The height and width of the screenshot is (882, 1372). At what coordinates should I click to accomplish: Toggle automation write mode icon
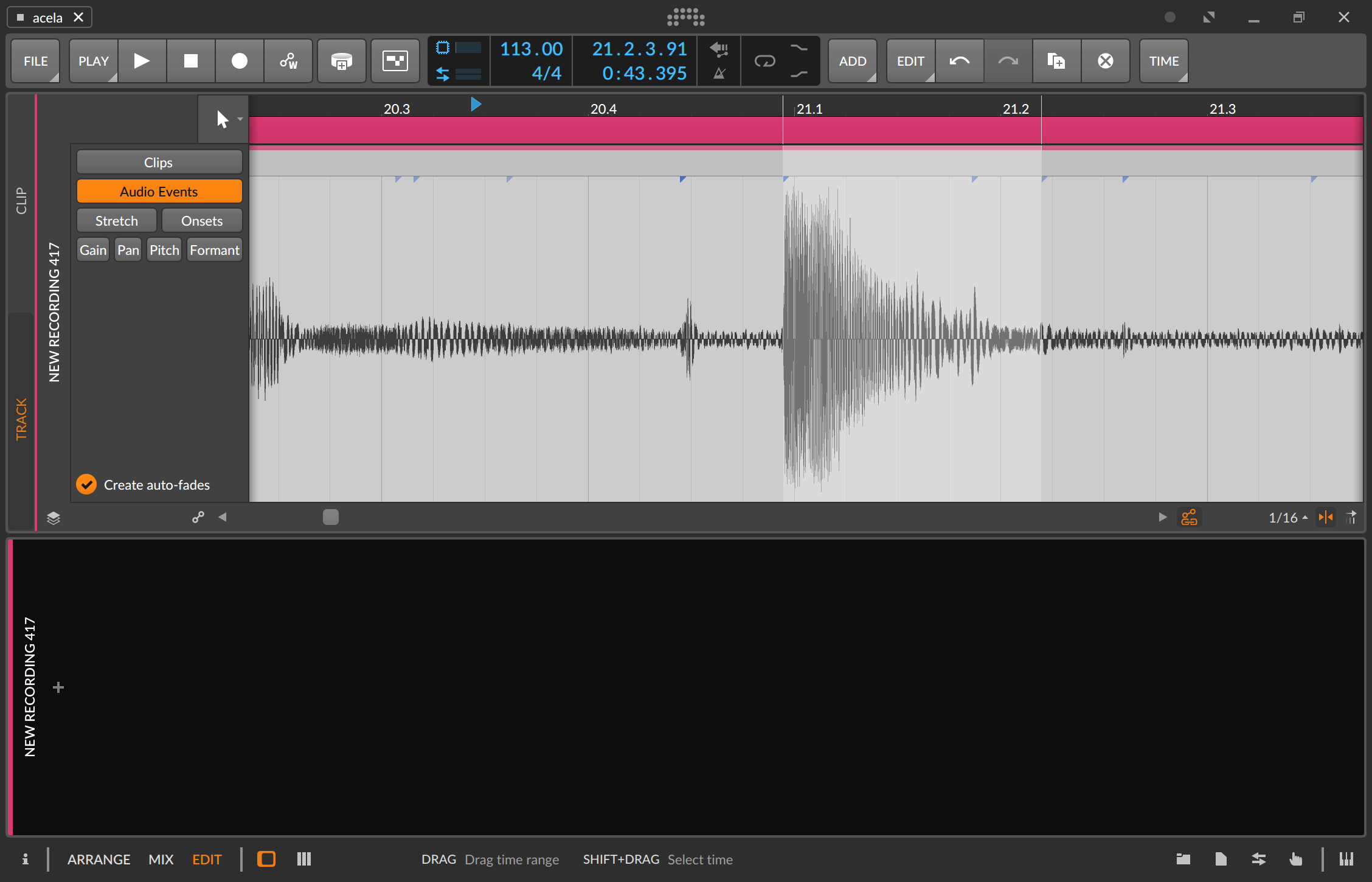pos(288,61)
